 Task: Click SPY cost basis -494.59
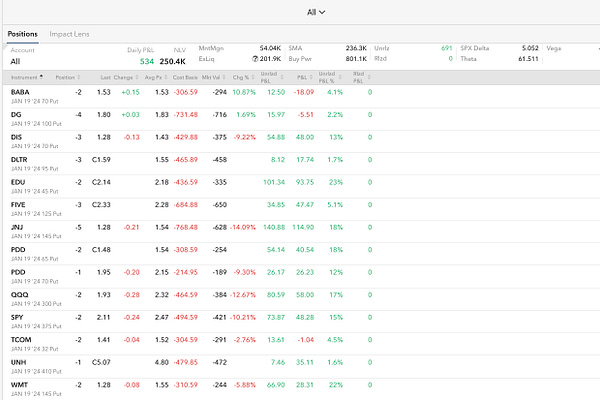186,317
